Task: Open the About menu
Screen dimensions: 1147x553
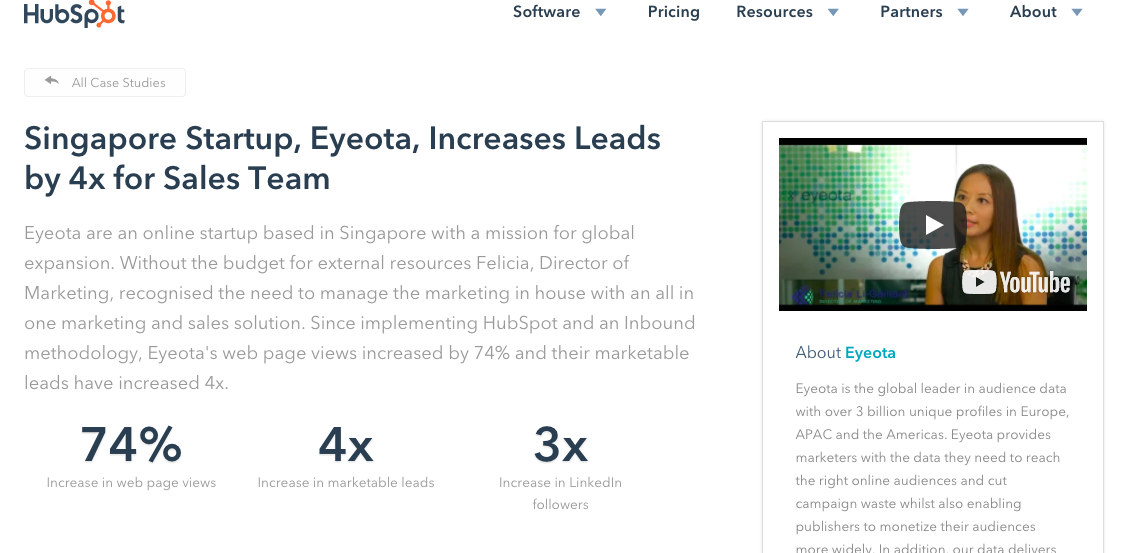Action: [x=1033, y=12]
